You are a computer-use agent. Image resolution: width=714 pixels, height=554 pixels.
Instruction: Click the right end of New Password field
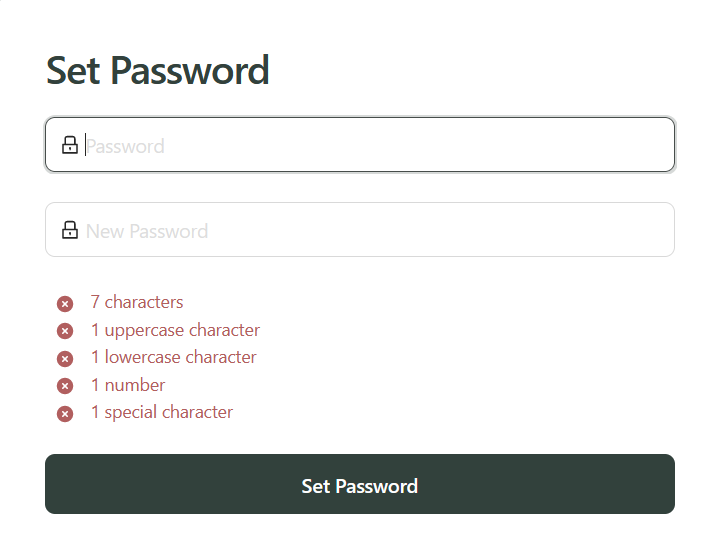tap(650, 230)
